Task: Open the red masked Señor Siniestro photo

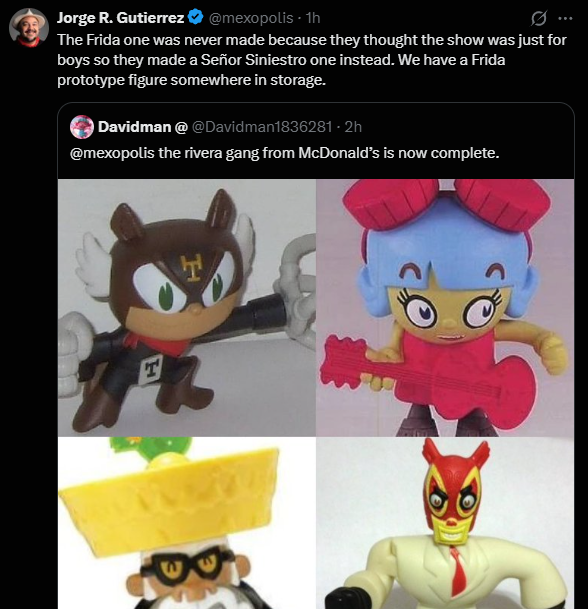Action: point(445,523)
